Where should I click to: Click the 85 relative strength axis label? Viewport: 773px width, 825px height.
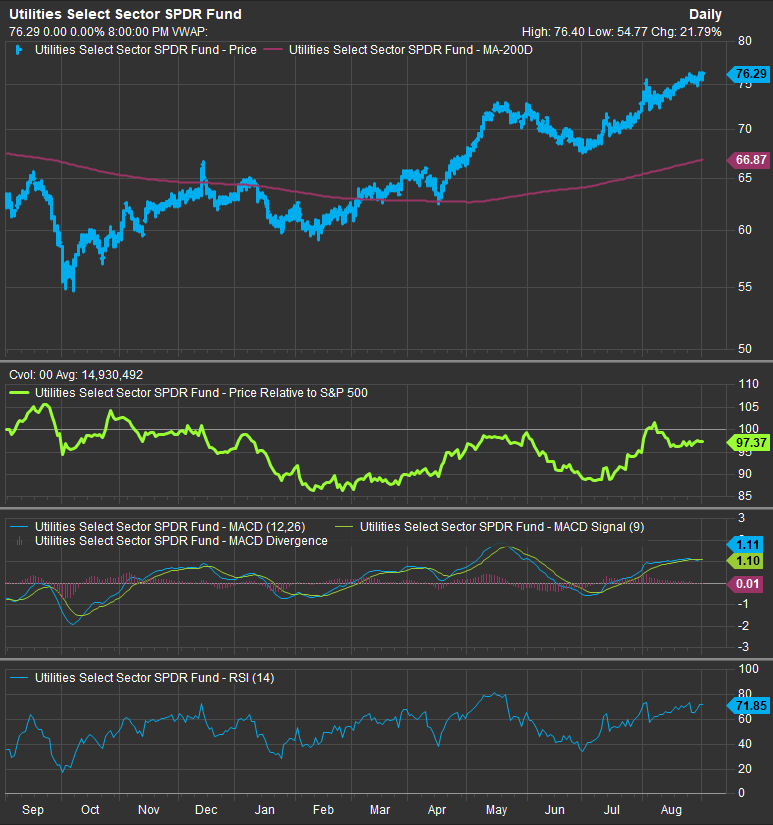(745, 496)
